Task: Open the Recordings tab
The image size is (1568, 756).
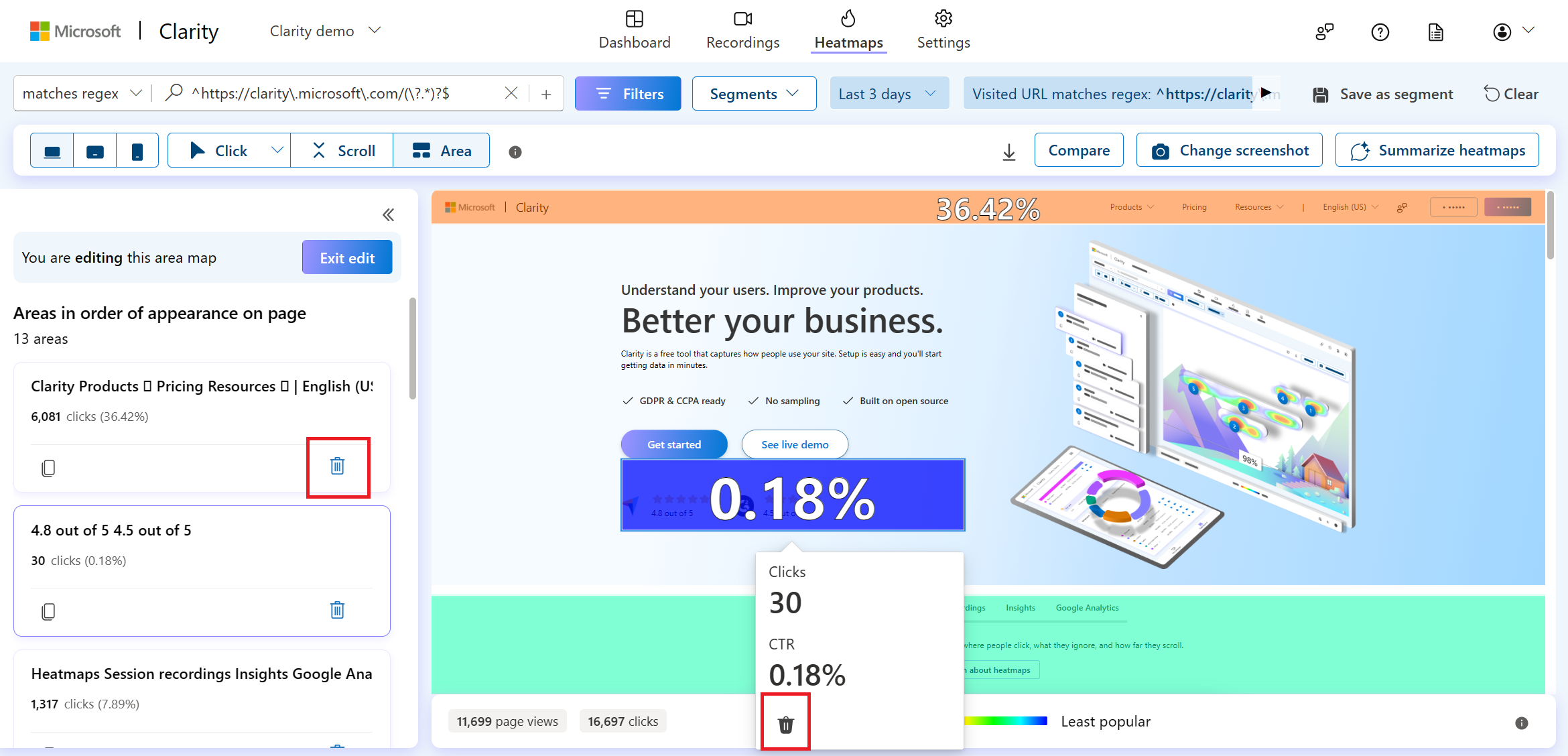Action: pos(742,30)
